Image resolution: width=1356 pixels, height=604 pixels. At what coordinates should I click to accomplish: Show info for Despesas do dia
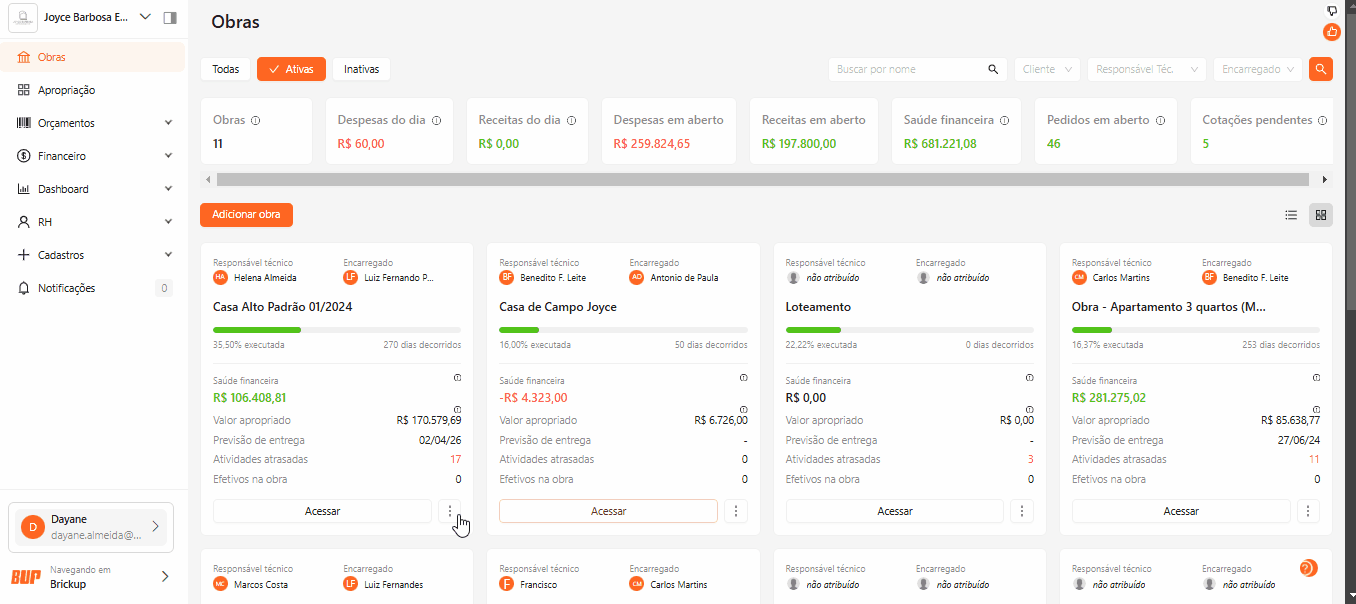coord(436,120)
